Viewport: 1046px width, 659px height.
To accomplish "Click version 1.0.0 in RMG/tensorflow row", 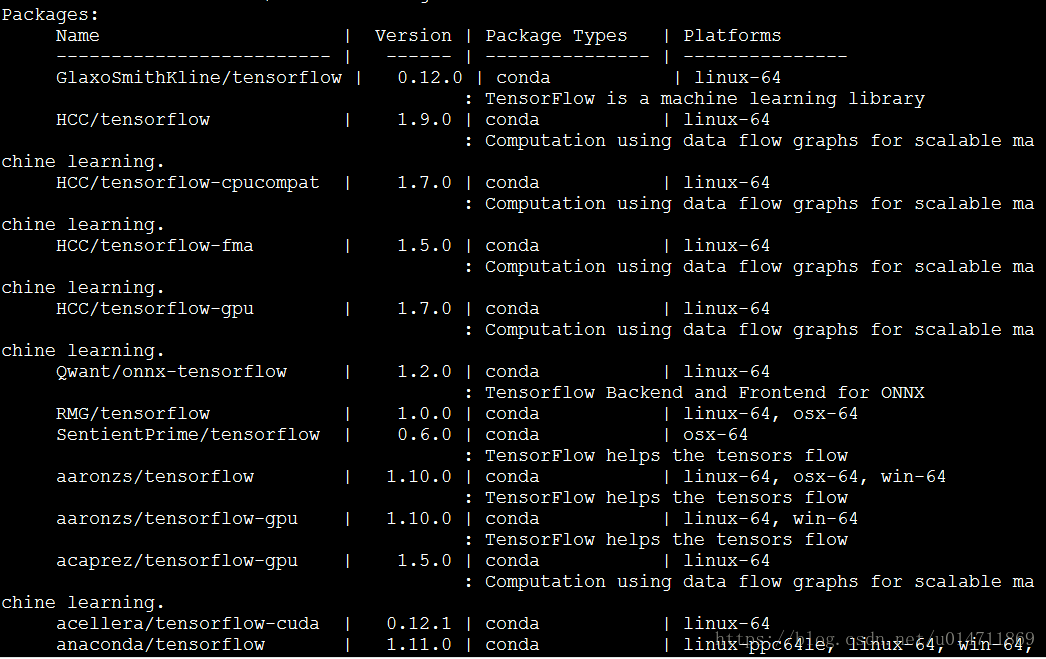I will (424, 414).
